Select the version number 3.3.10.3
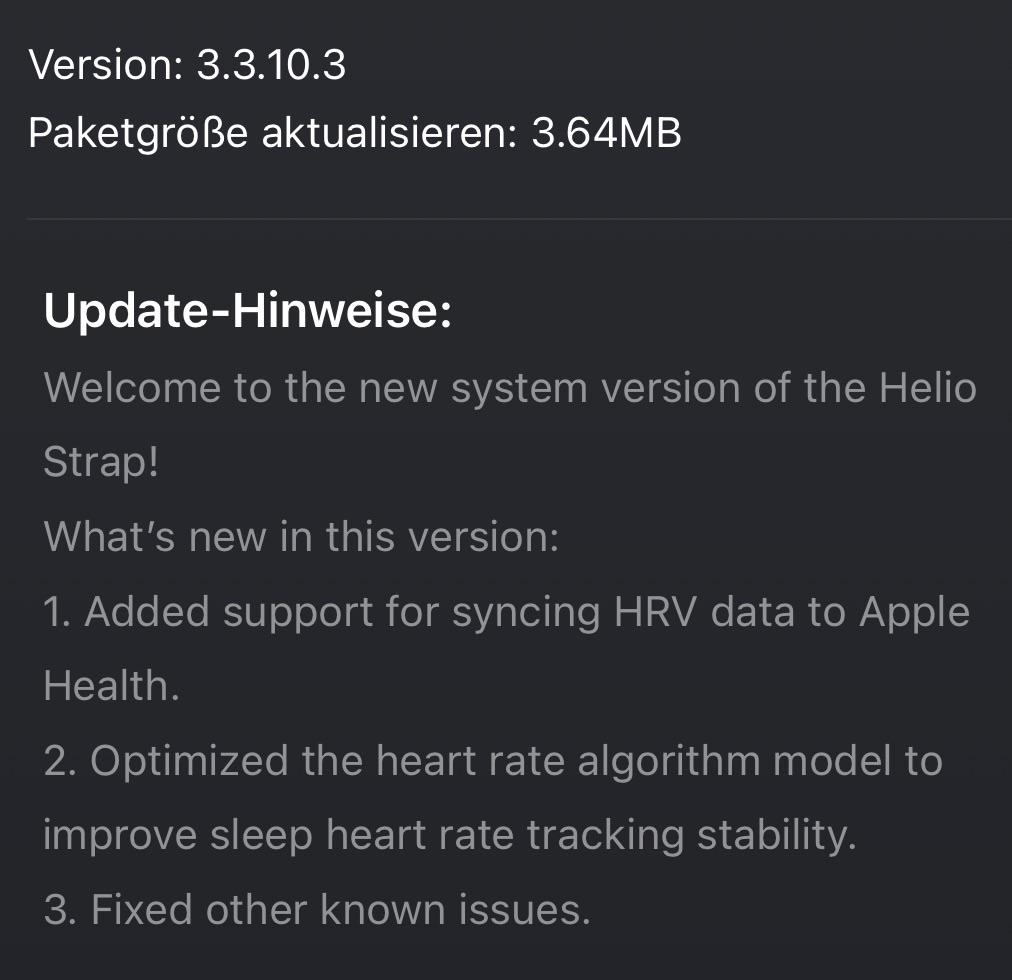 pyautogui.click(x=271, y=66)
